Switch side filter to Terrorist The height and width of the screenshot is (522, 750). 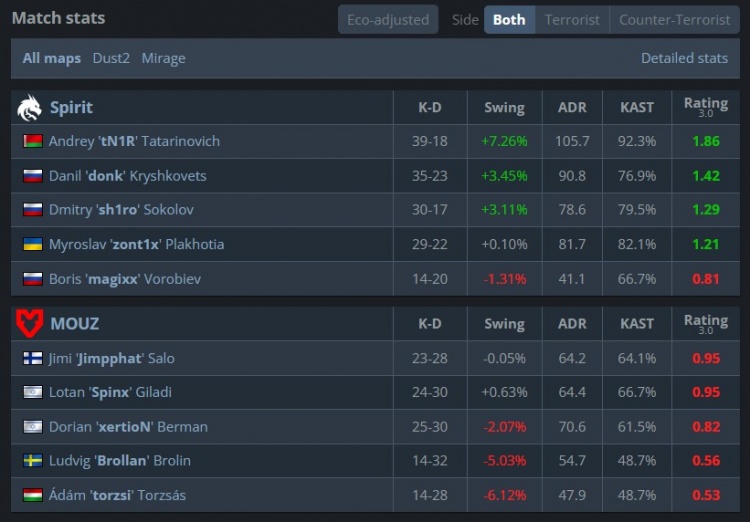(572, 20)
